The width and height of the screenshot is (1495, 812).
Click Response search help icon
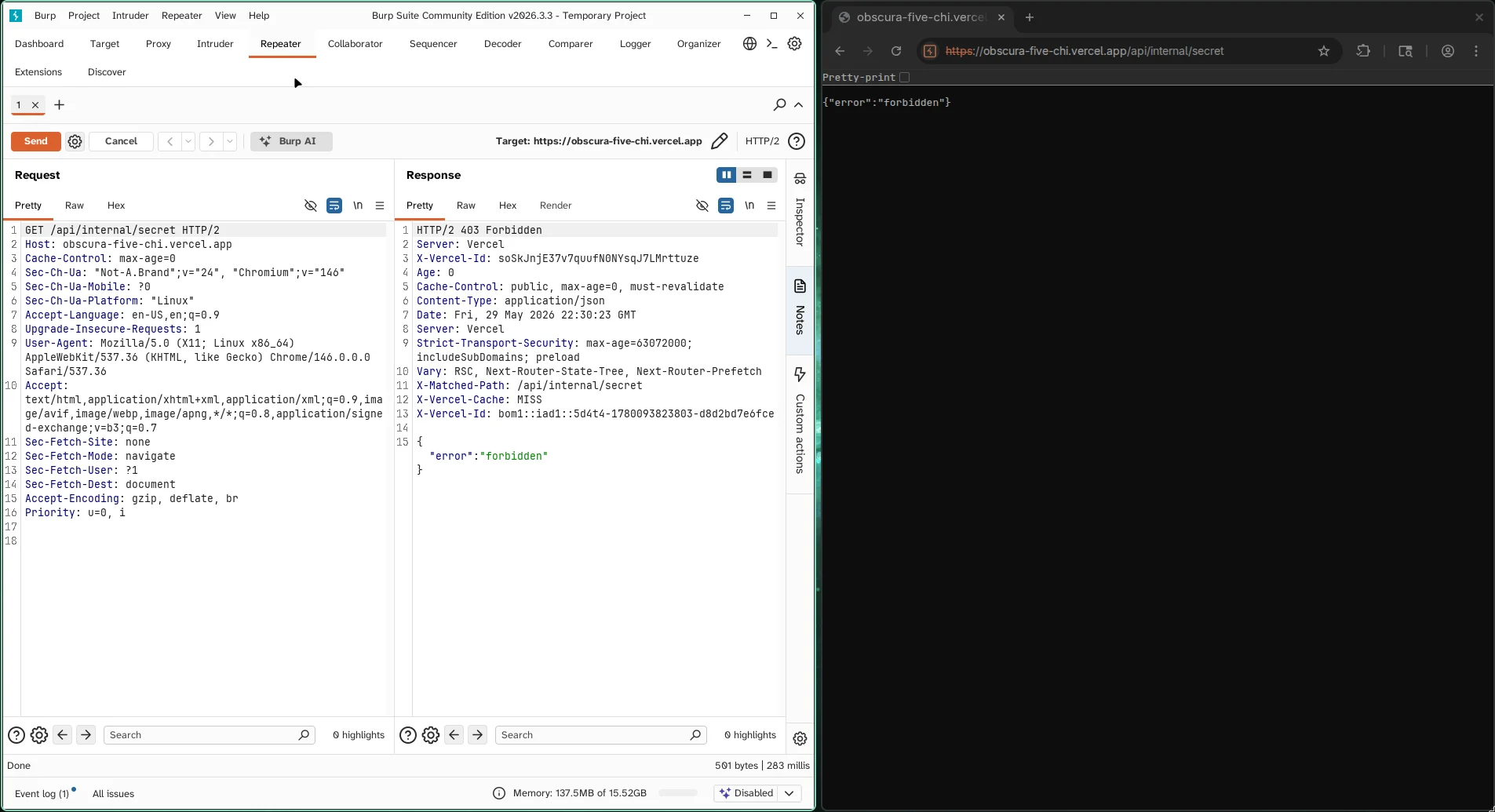click(x=407, y=735)
